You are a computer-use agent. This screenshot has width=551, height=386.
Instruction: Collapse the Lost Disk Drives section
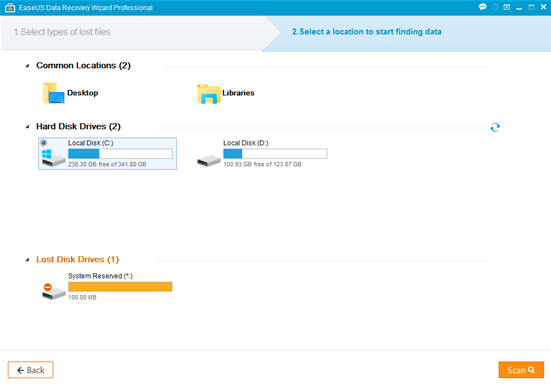(x=27, y=260)
